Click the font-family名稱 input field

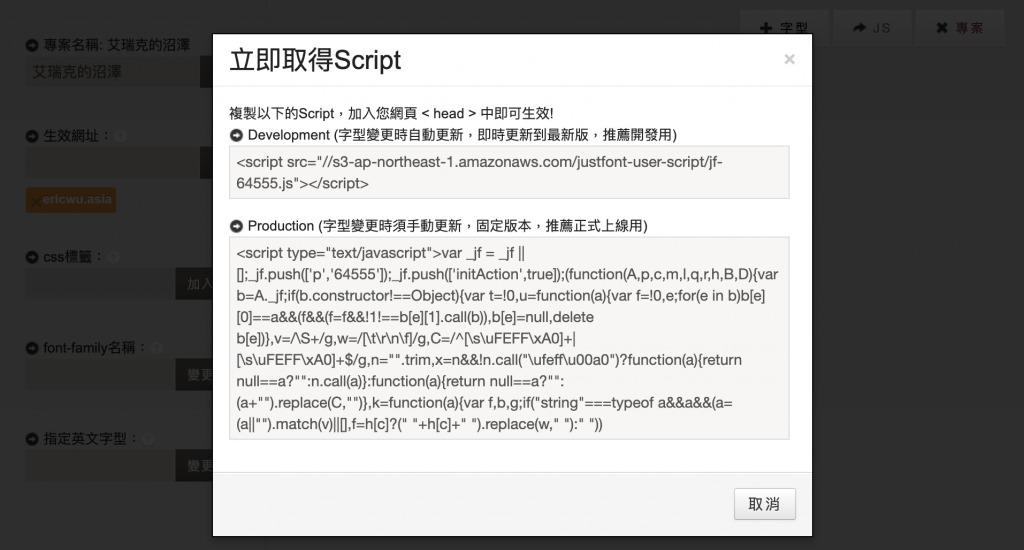[101, 375]
